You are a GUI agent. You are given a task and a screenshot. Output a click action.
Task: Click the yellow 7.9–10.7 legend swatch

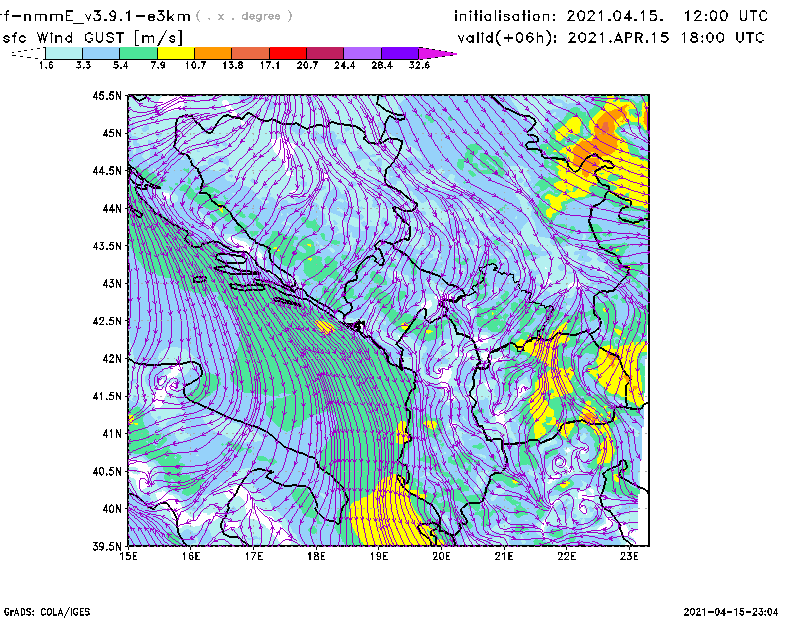[x=176, y=53]
